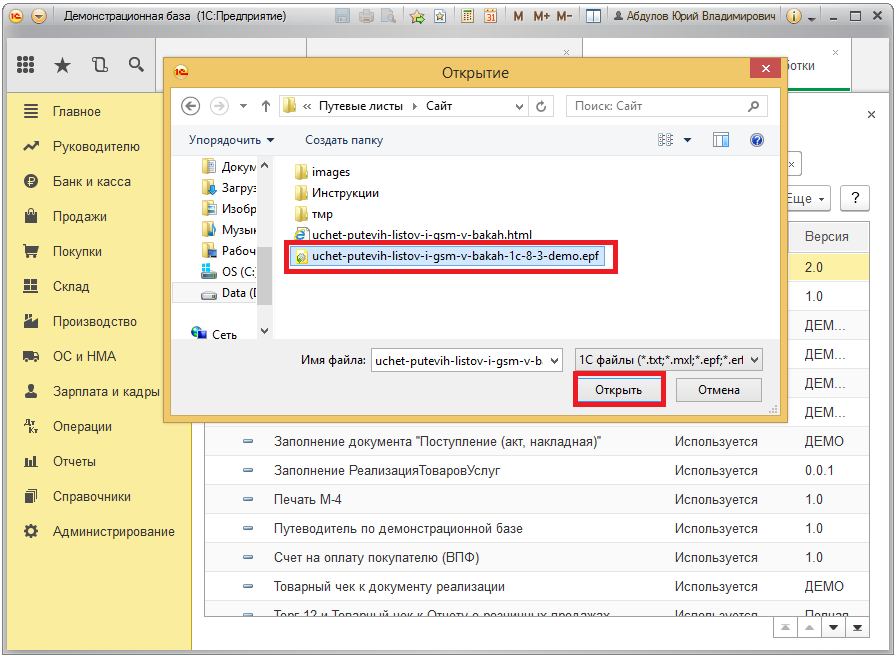Refresh the folder address bar

[542, 106]
